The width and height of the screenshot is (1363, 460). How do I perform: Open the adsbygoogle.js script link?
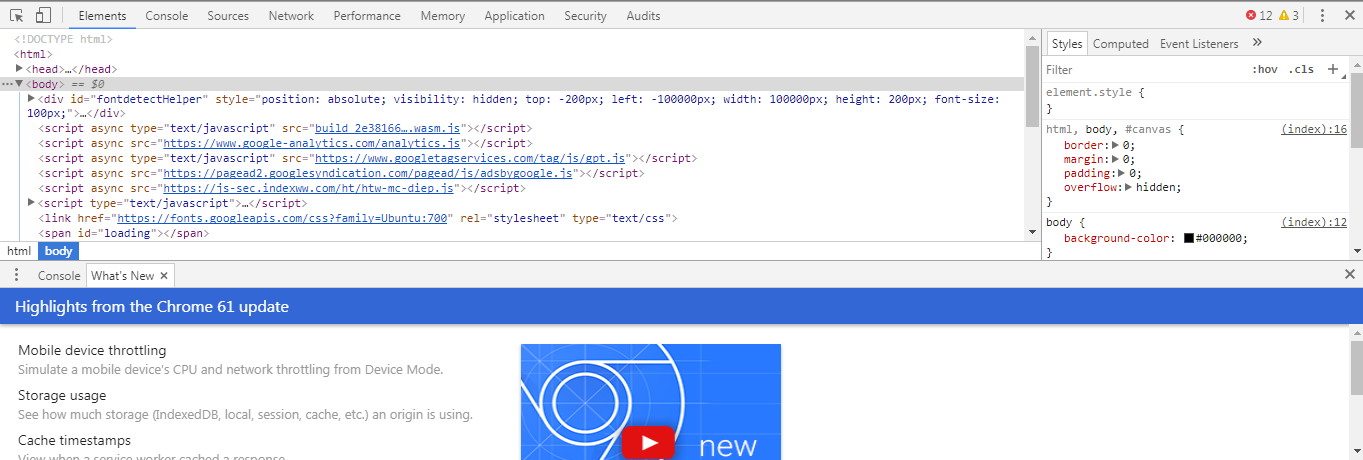coord(368,173)
